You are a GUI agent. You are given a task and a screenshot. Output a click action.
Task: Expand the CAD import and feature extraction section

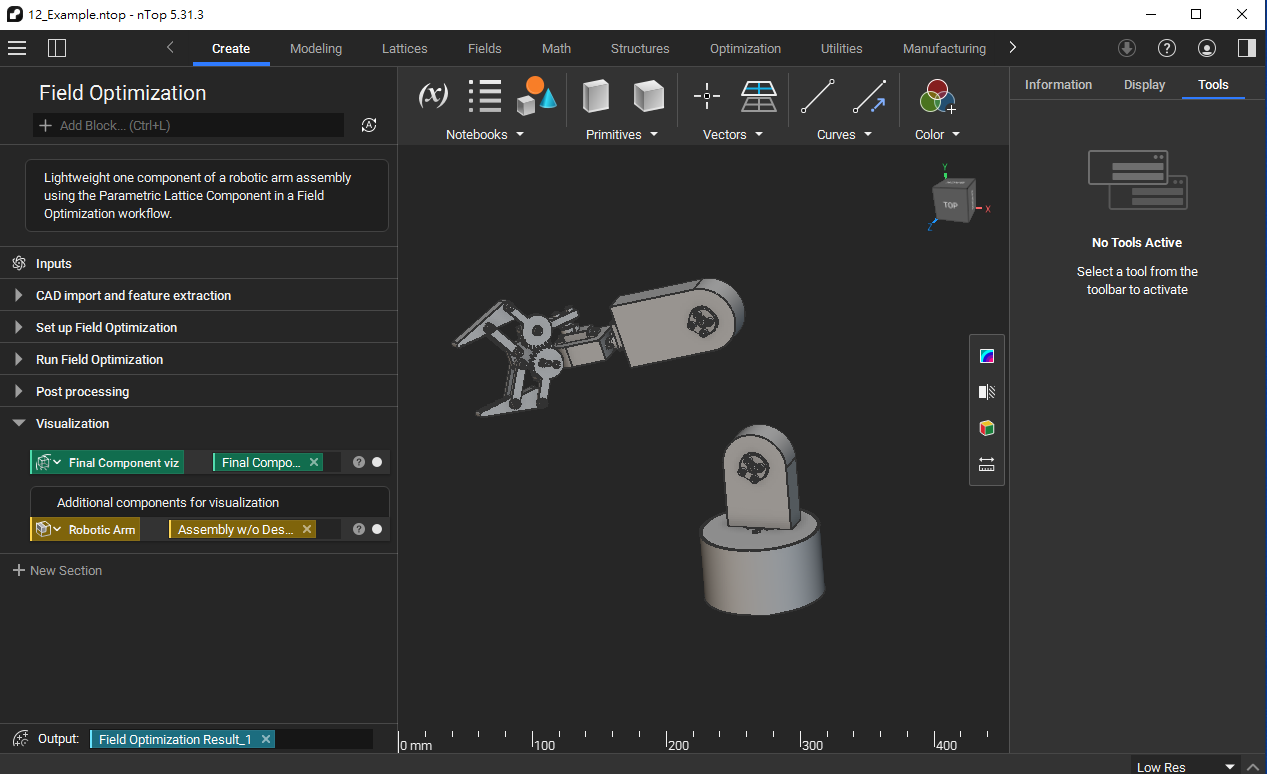[x=19, y=296]
